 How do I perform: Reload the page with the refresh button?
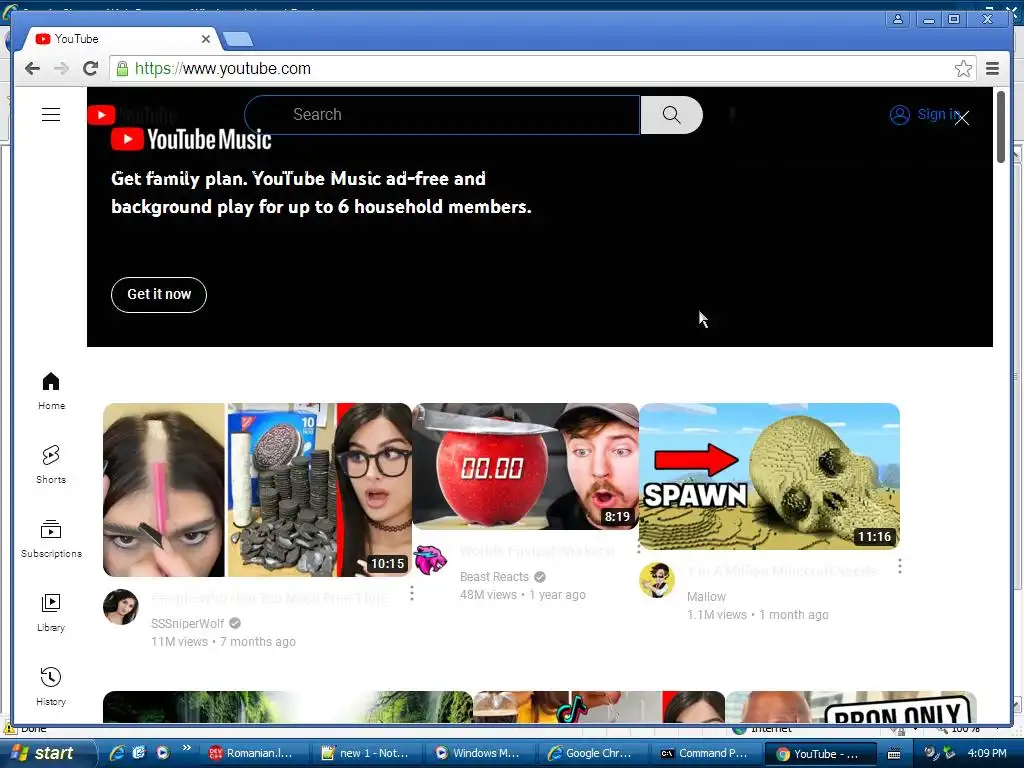[x=91, y=69]
